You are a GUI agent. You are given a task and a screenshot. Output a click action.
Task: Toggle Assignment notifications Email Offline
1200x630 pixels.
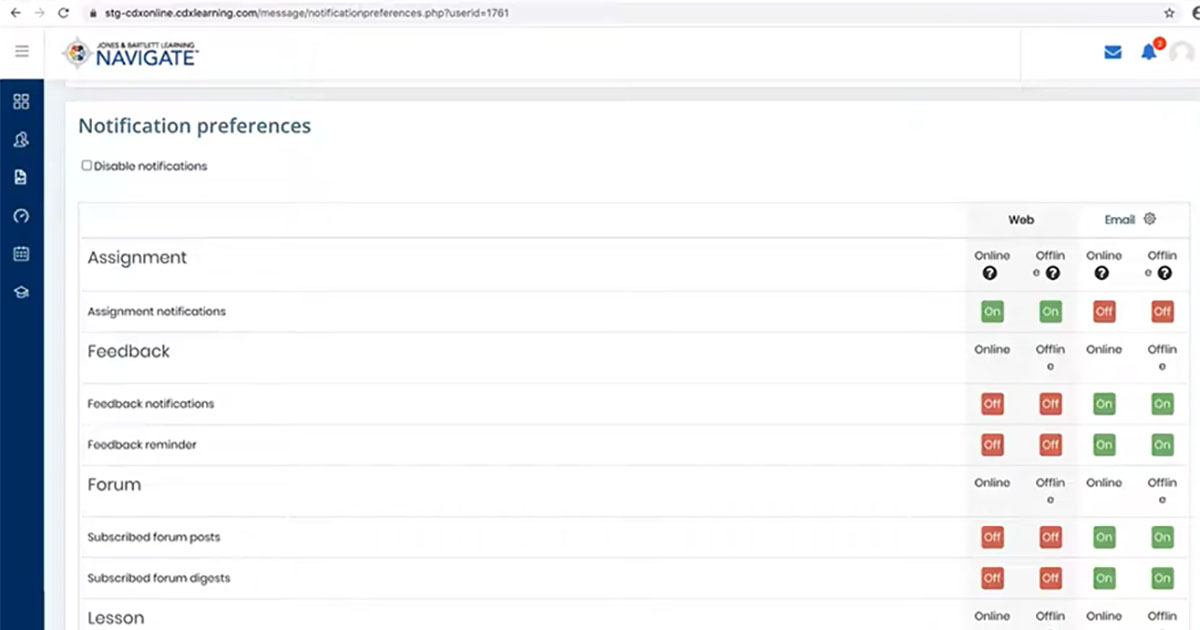click(x=1162, y=312)
